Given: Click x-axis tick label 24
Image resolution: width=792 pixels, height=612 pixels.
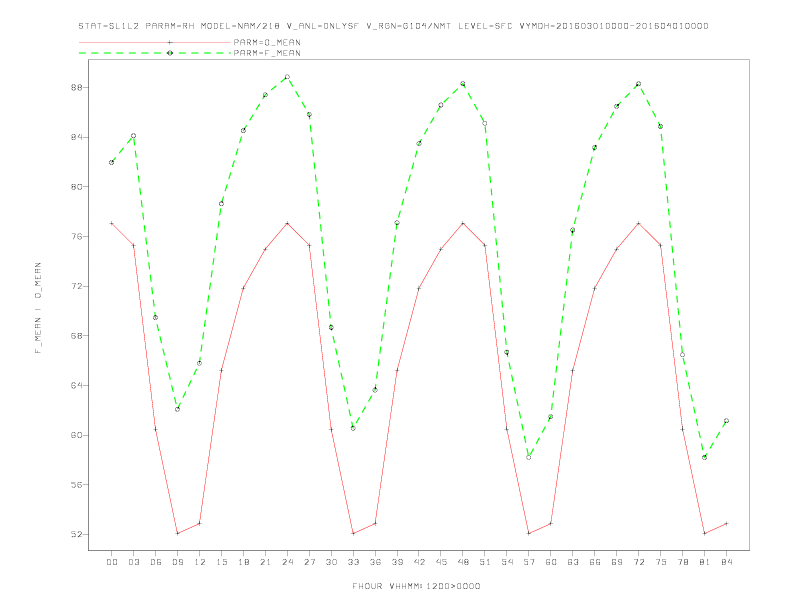Looking at the screenshot, I should 287,562.
